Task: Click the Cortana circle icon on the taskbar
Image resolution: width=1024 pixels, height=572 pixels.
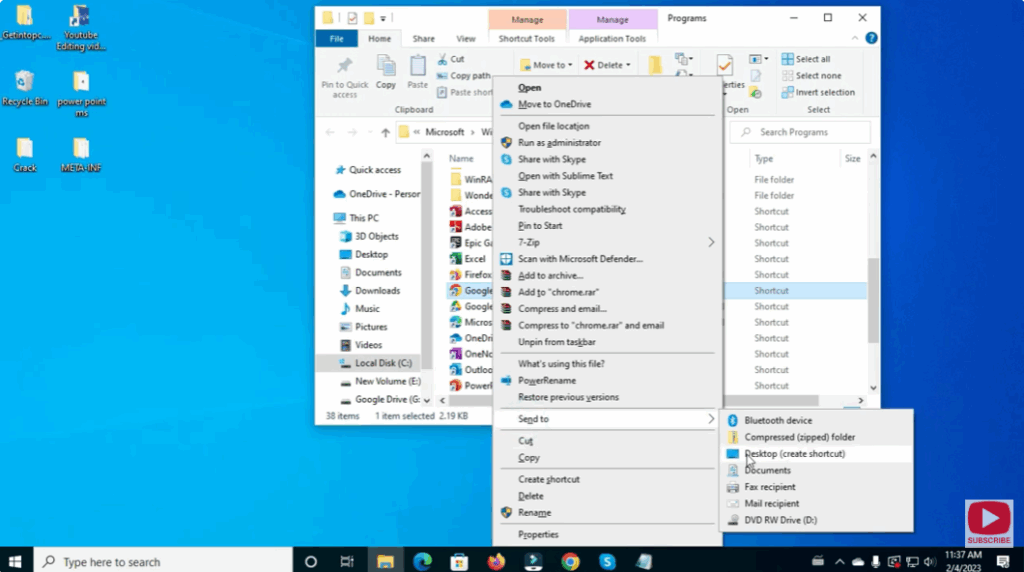Action: (x=311, y=562)
